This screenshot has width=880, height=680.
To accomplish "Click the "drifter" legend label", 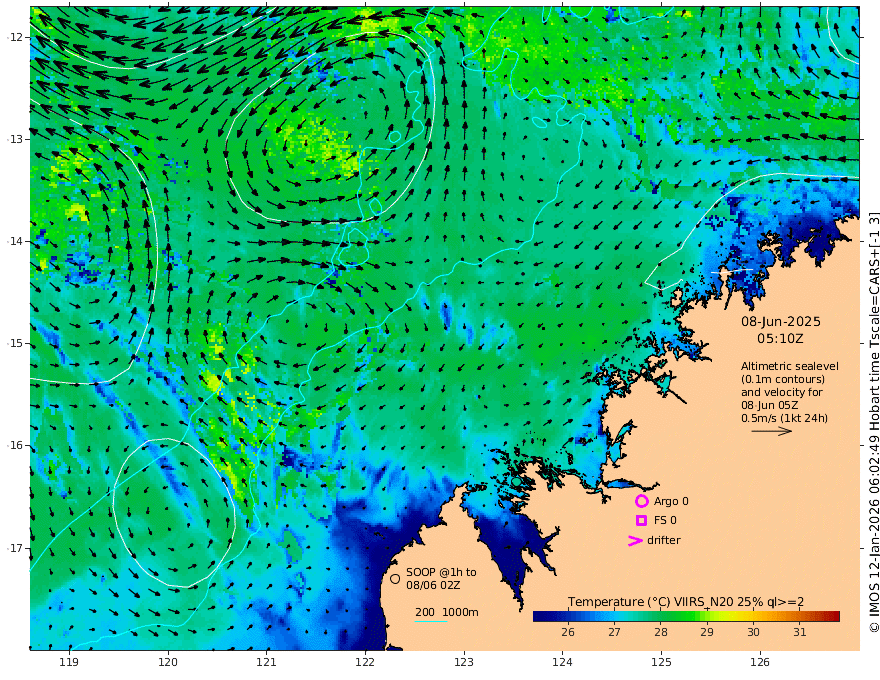I will pos(664,540).
